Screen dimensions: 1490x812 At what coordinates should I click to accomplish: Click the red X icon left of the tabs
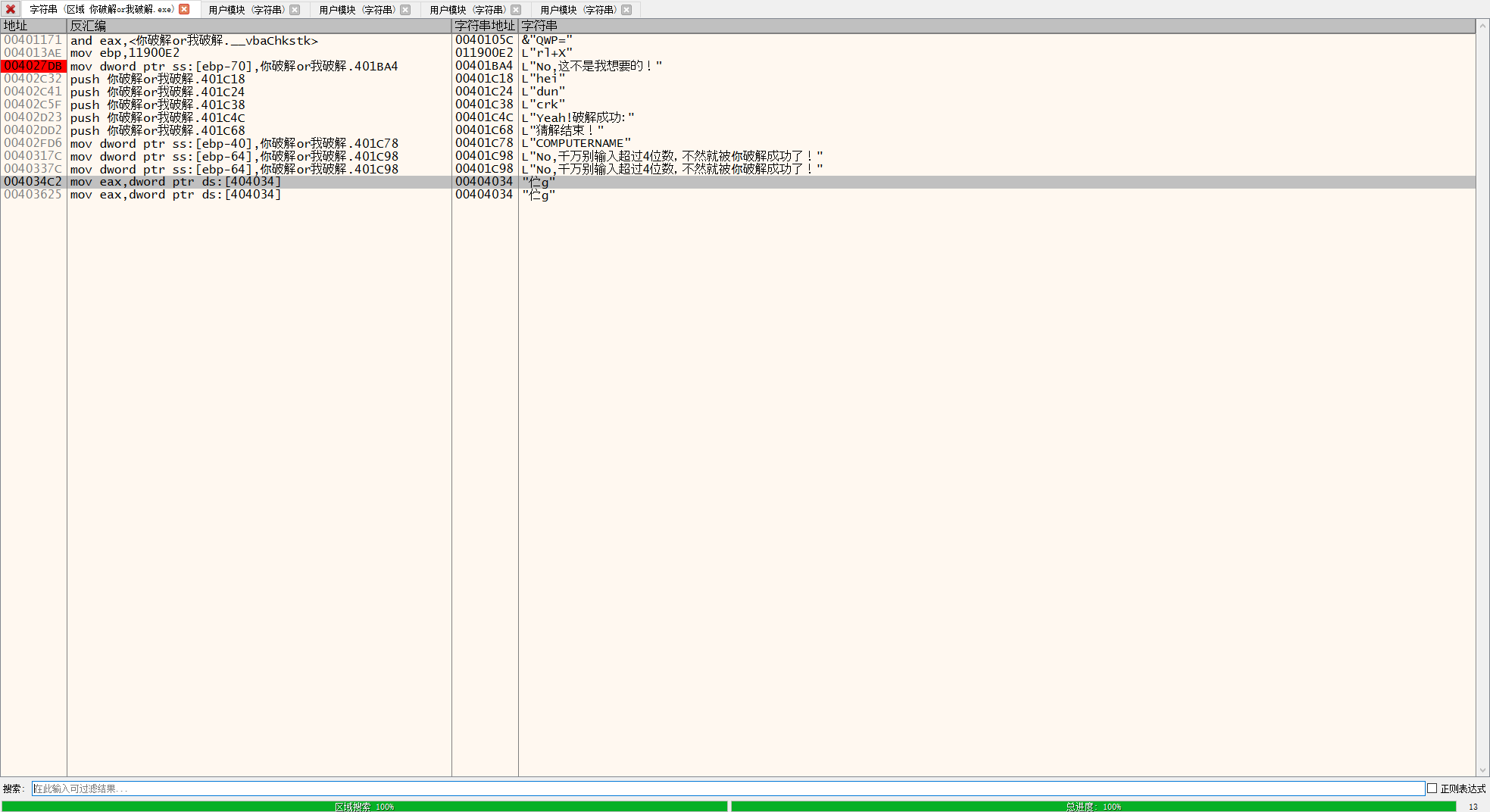pos(11,9)
